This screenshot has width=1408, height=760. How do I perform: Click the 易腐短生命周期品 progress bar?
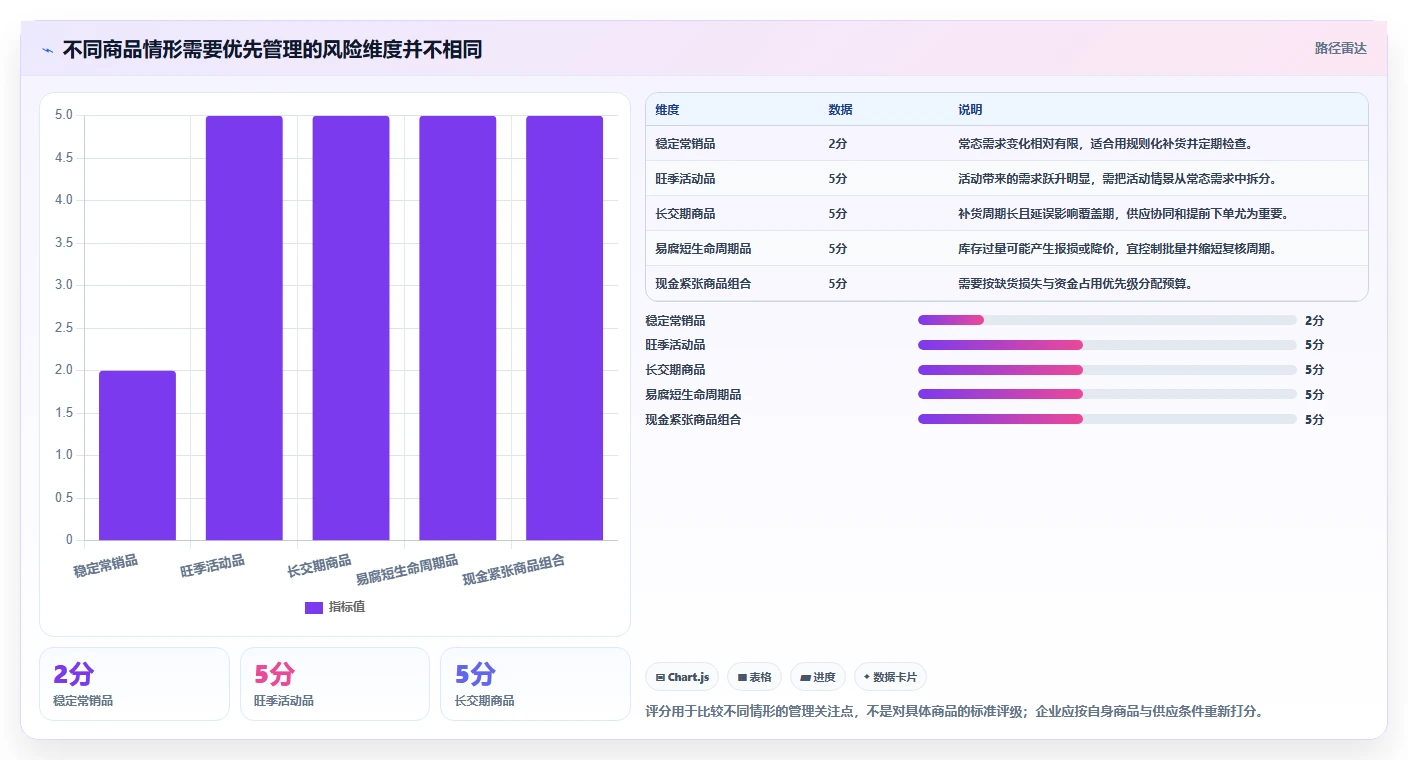[1107, 394]
